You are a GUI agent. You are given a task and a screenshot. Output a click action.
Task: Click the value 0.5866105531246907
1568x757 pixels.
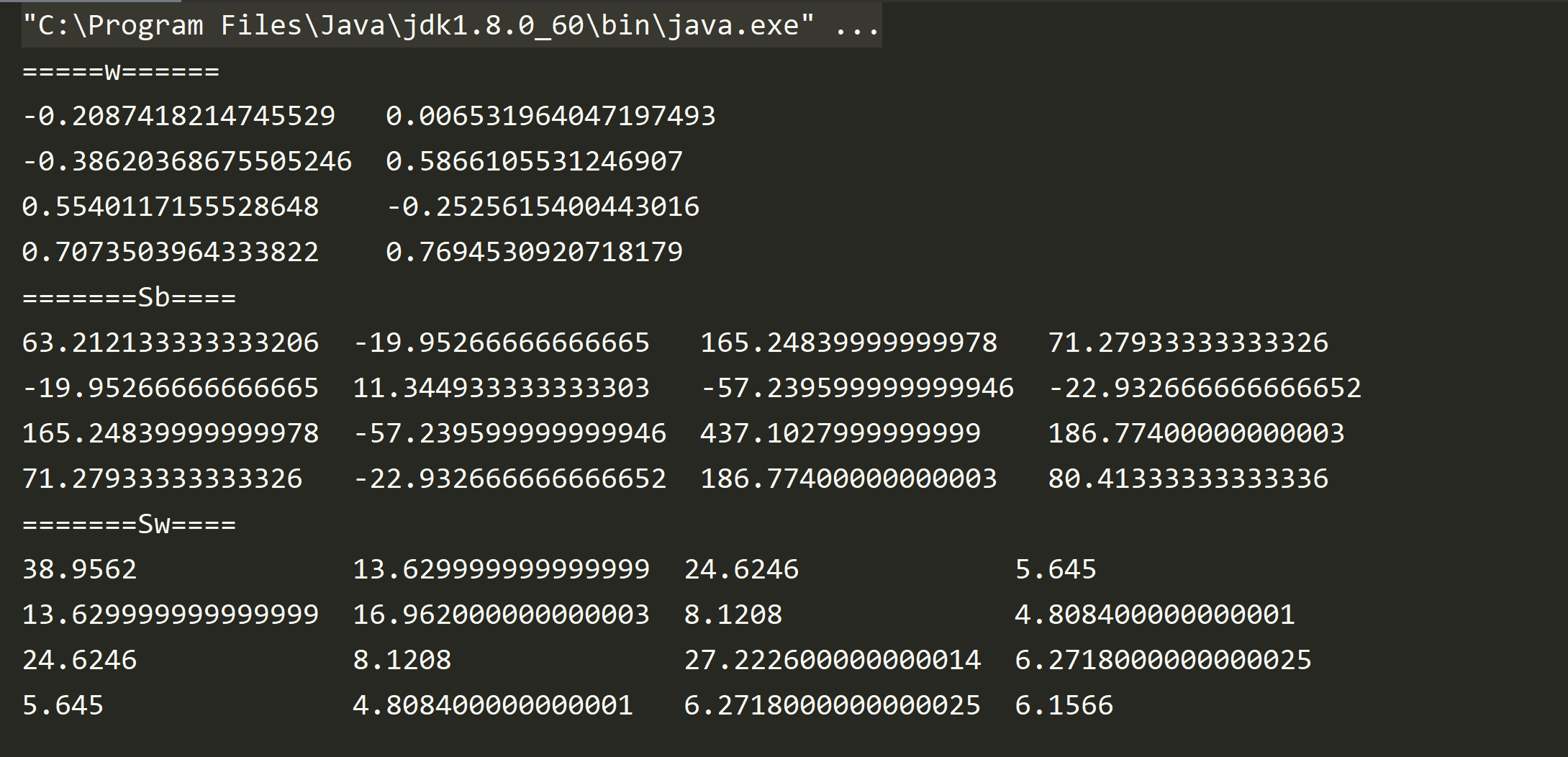(534, 161)
